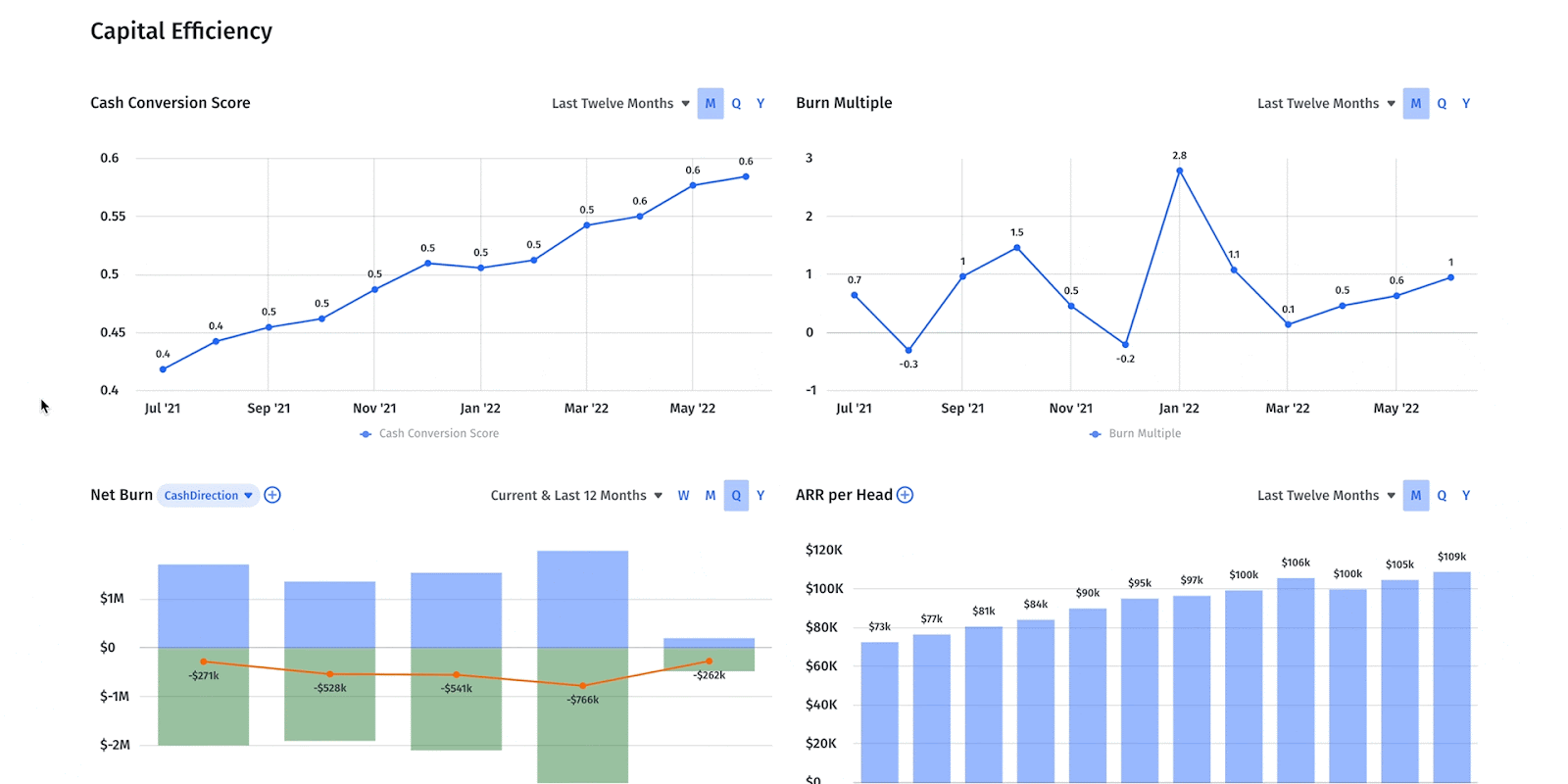The height and width of the screenshot is (784, 1568).
Task: Open Burn Multiple Last Twelve Months dropdown
Action: pyautogui.click(x=1326, y=104)
